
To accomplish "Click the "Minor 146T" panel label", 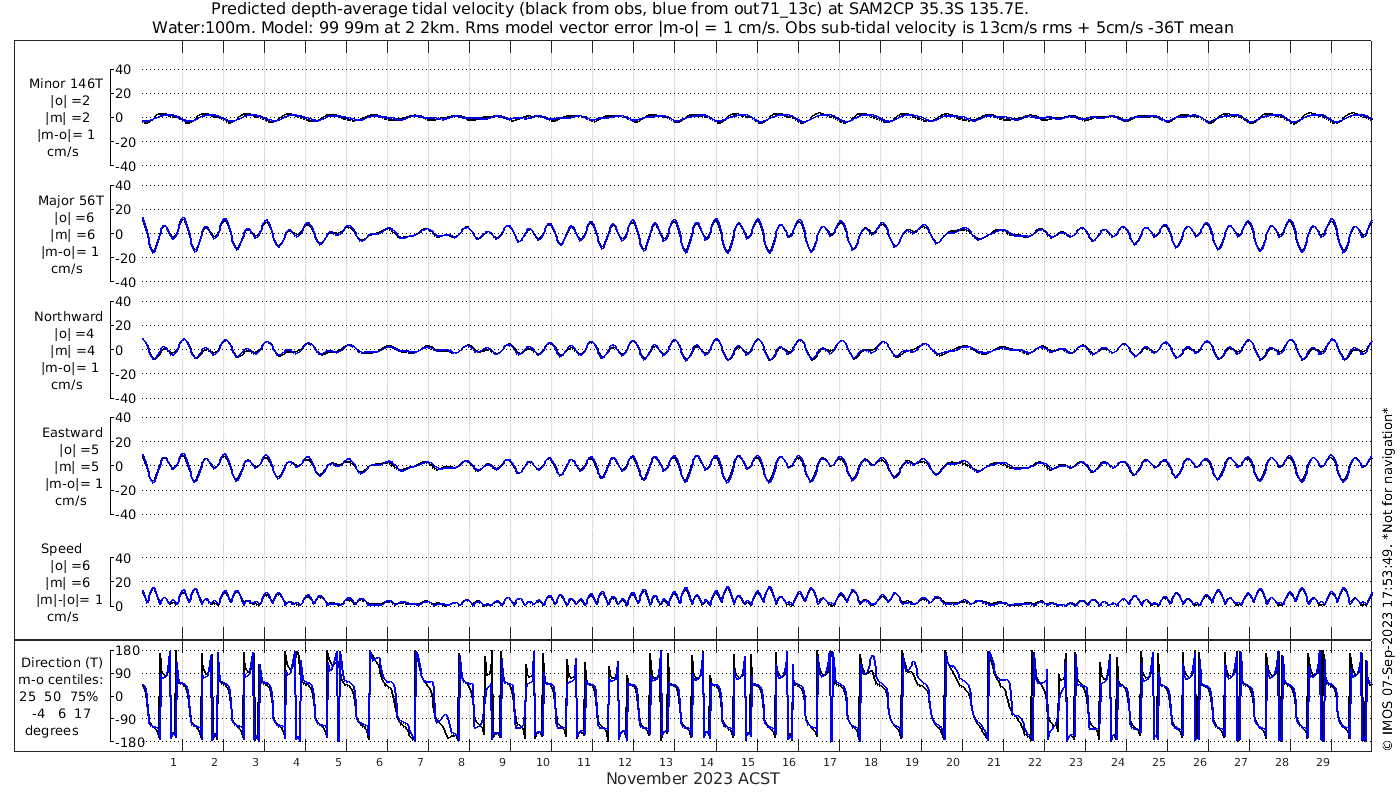I will coord(66,84).
